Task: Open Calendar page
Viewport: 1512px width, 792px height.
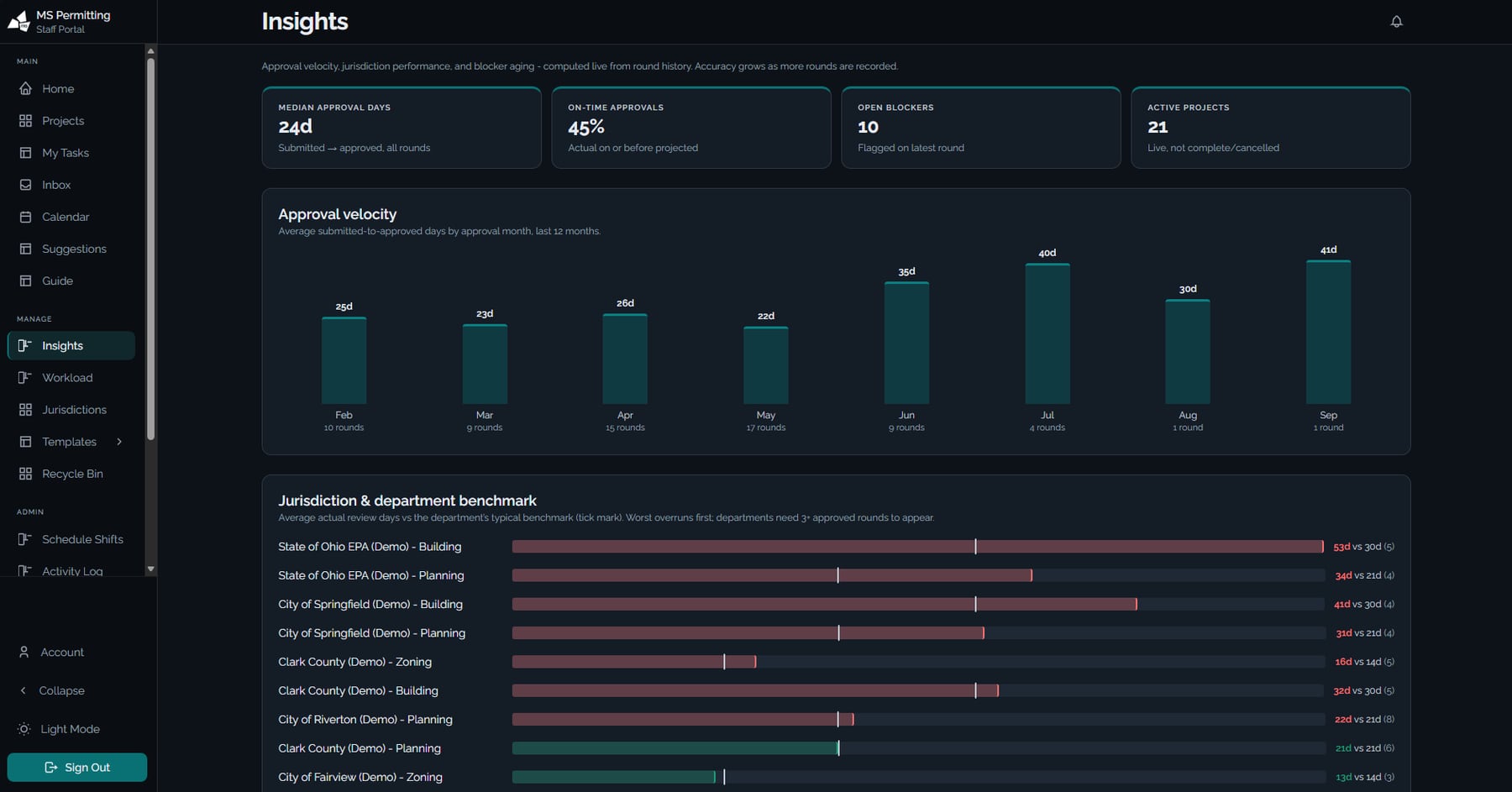Action: [x=71, y=217]
